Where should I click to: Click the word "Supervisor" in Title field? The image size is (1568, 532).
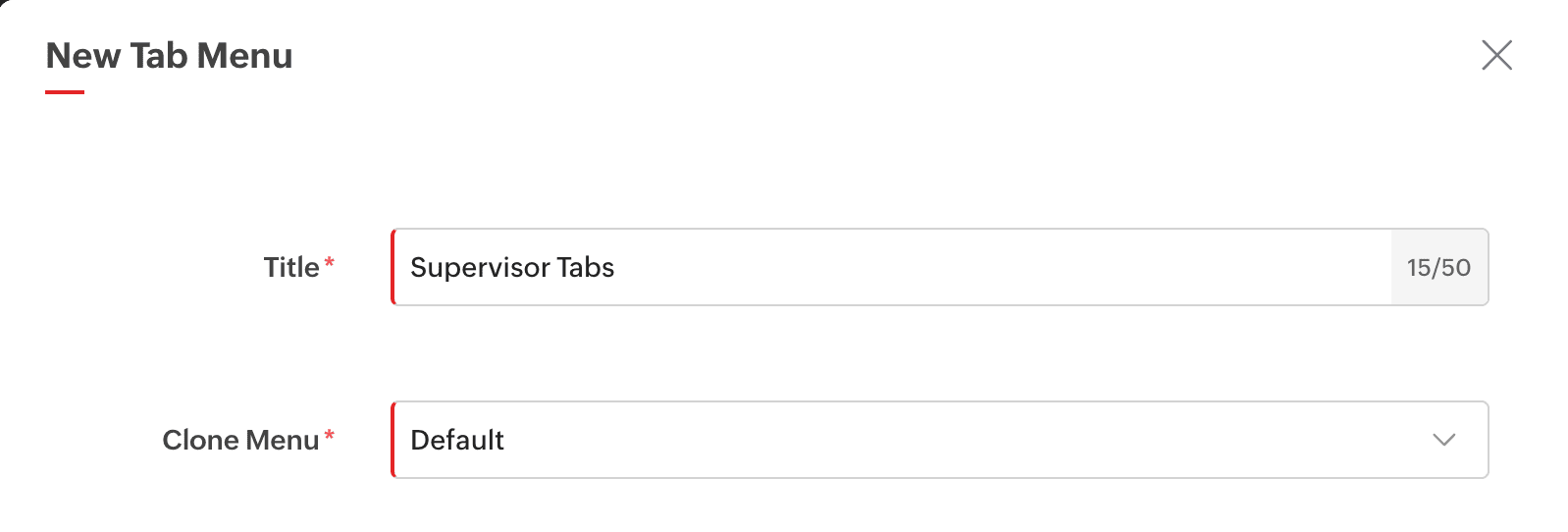click(x=479, y=268)
